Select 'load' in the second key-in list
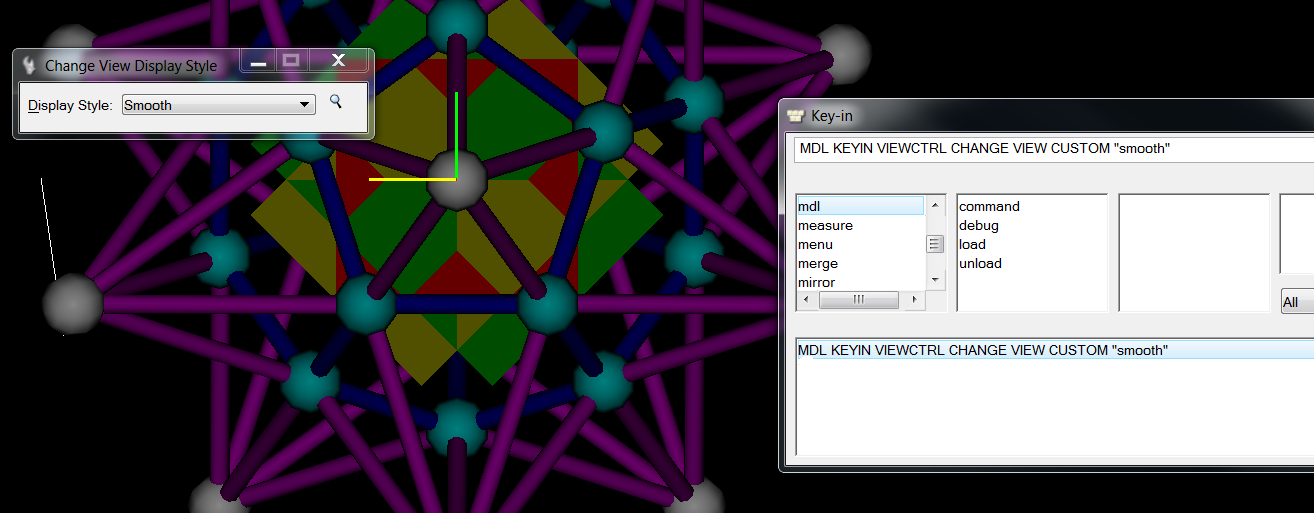Viewport: 1314px width, 513px height. pyautogui.click(x=1032, y=244)
